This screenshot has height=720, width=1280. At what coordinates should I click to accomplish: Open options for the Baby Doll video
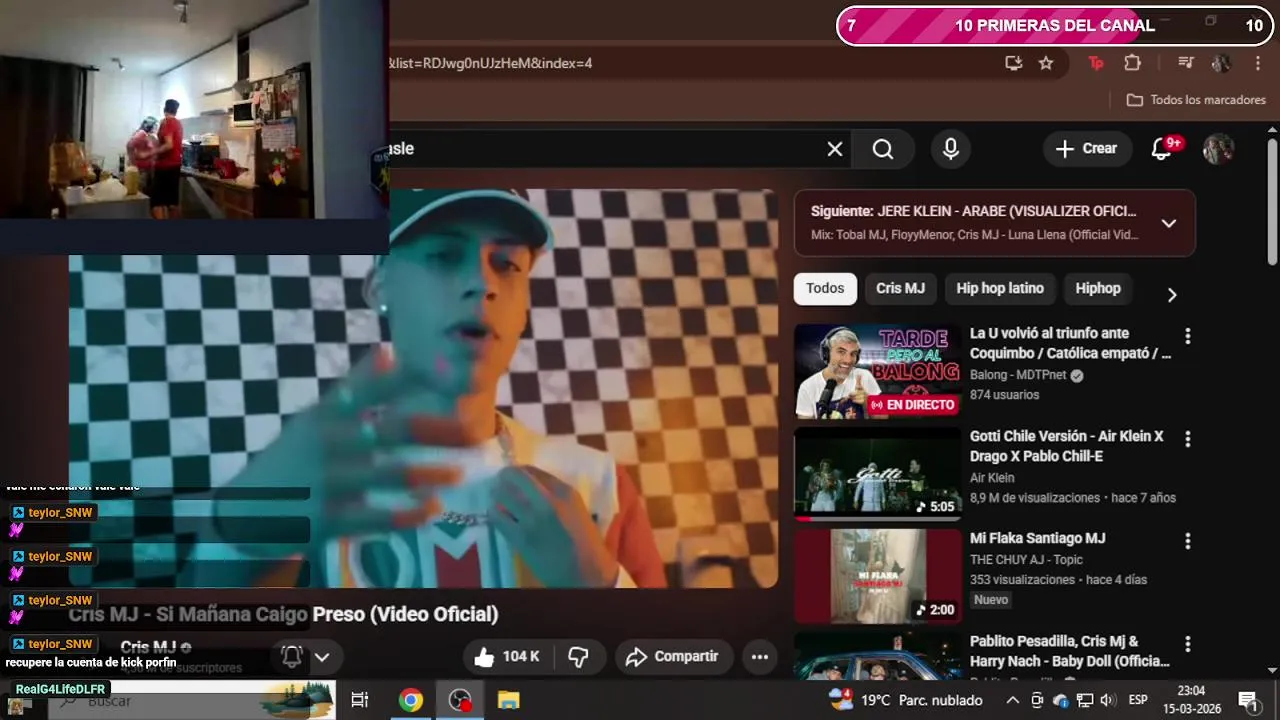coord(1188,644)
